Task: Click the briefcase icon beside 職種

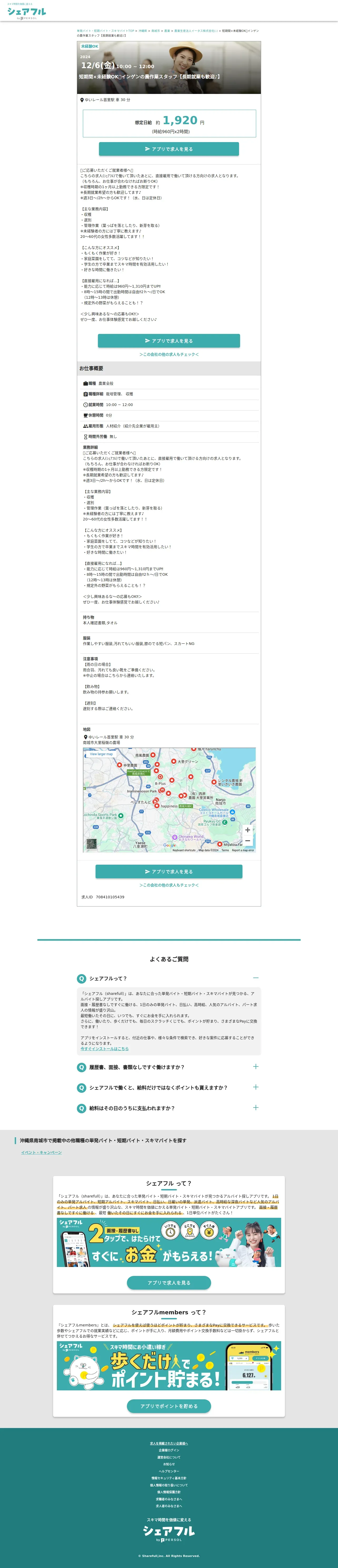Action: (85, 383)
